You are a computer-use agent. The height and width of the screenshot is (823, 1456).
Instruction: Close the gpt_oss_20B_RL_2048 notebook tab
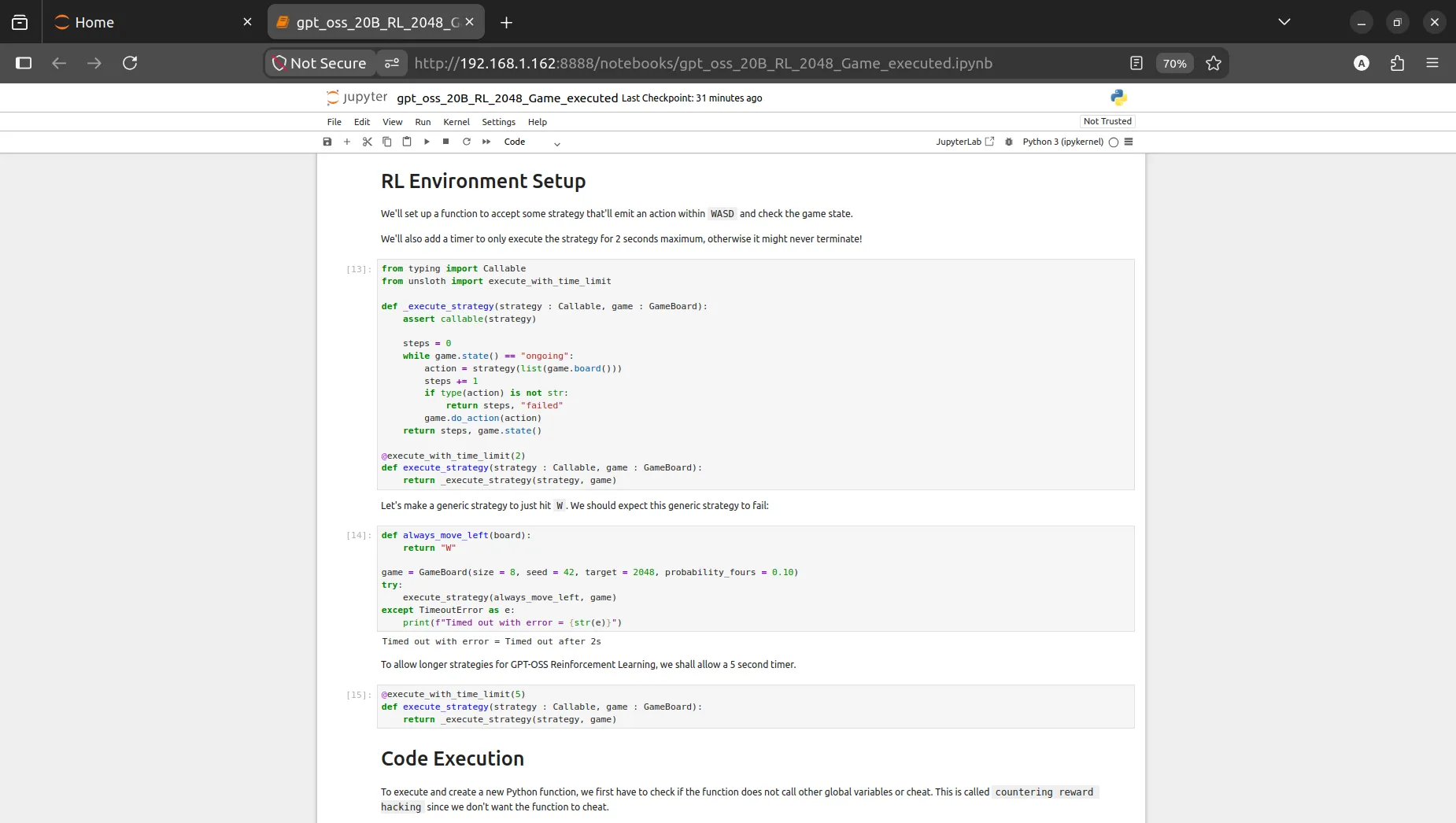(470, 22)
